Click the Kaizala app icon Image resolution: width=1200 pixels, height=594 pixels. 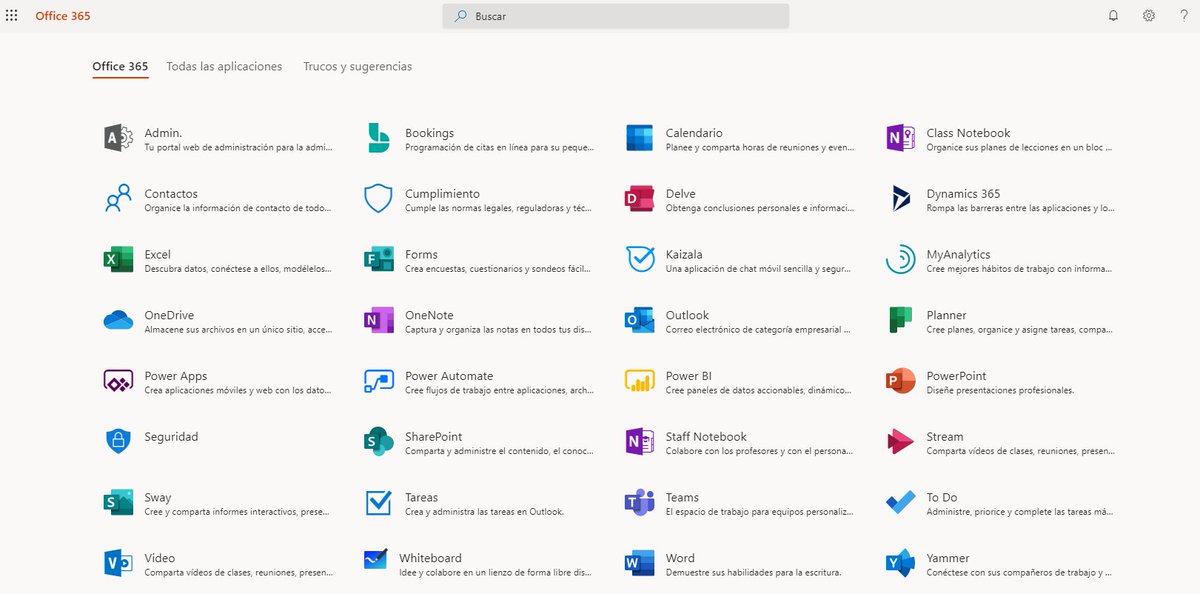tap(639, 260)
